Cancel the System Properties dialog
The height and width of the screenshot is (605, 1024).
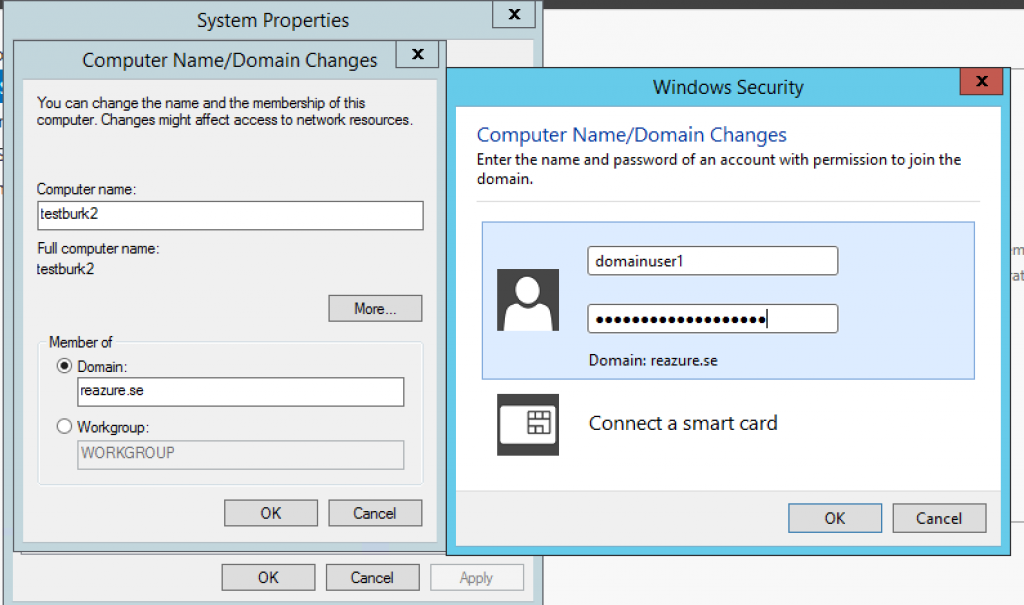(372, 577)
